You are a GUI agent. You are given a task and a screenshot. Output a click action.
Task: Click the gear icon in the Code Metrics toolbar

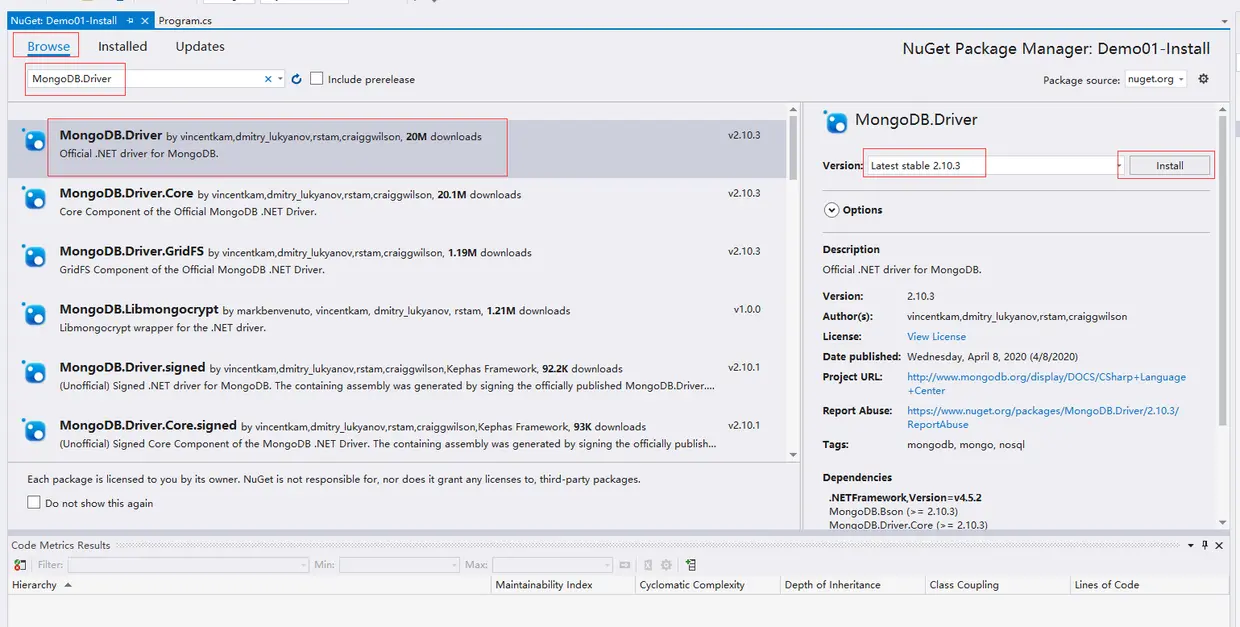(666, 565)
